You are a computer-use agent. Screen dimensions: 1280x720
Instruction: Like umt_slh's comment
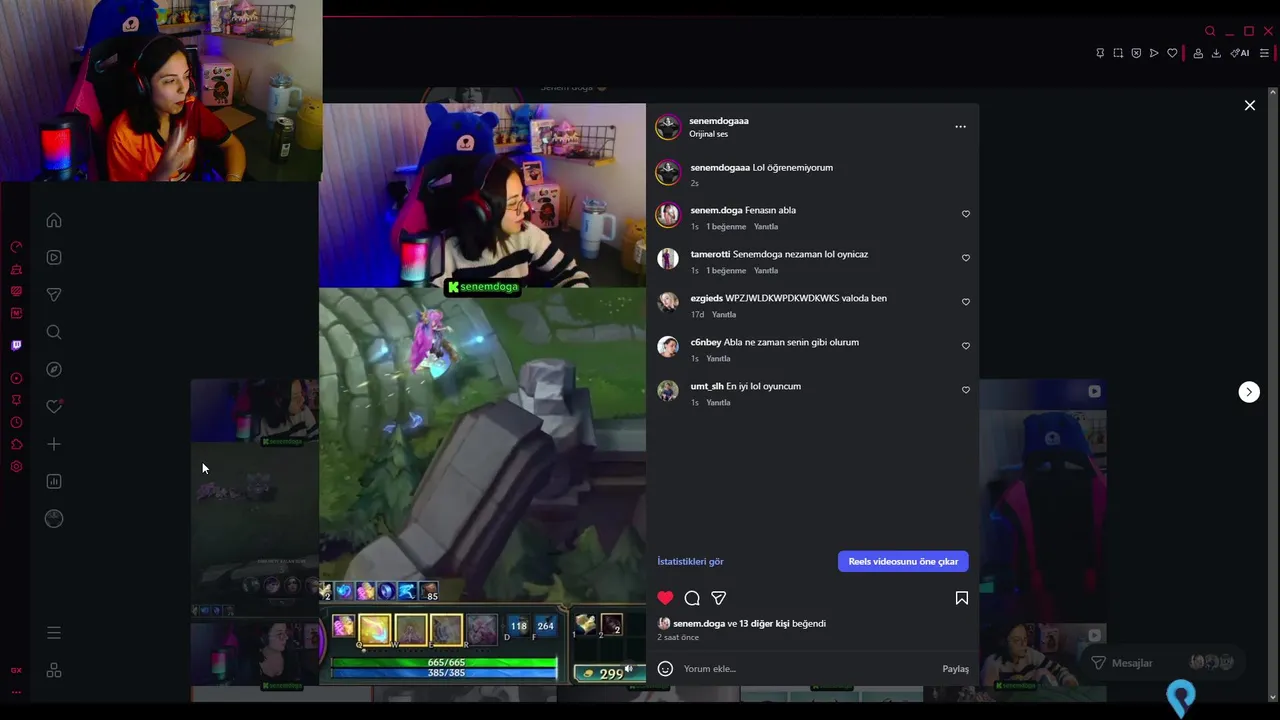[x=965, y=390]
